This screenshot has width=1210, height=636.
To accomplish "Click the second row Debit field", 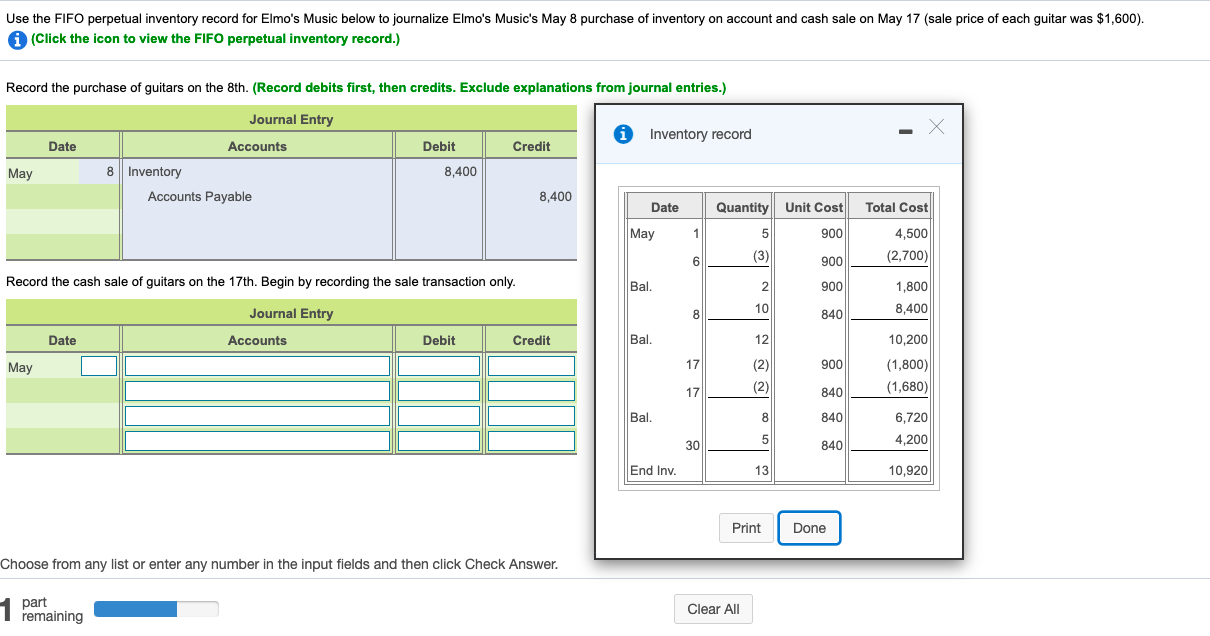I will tap(438, 391).
